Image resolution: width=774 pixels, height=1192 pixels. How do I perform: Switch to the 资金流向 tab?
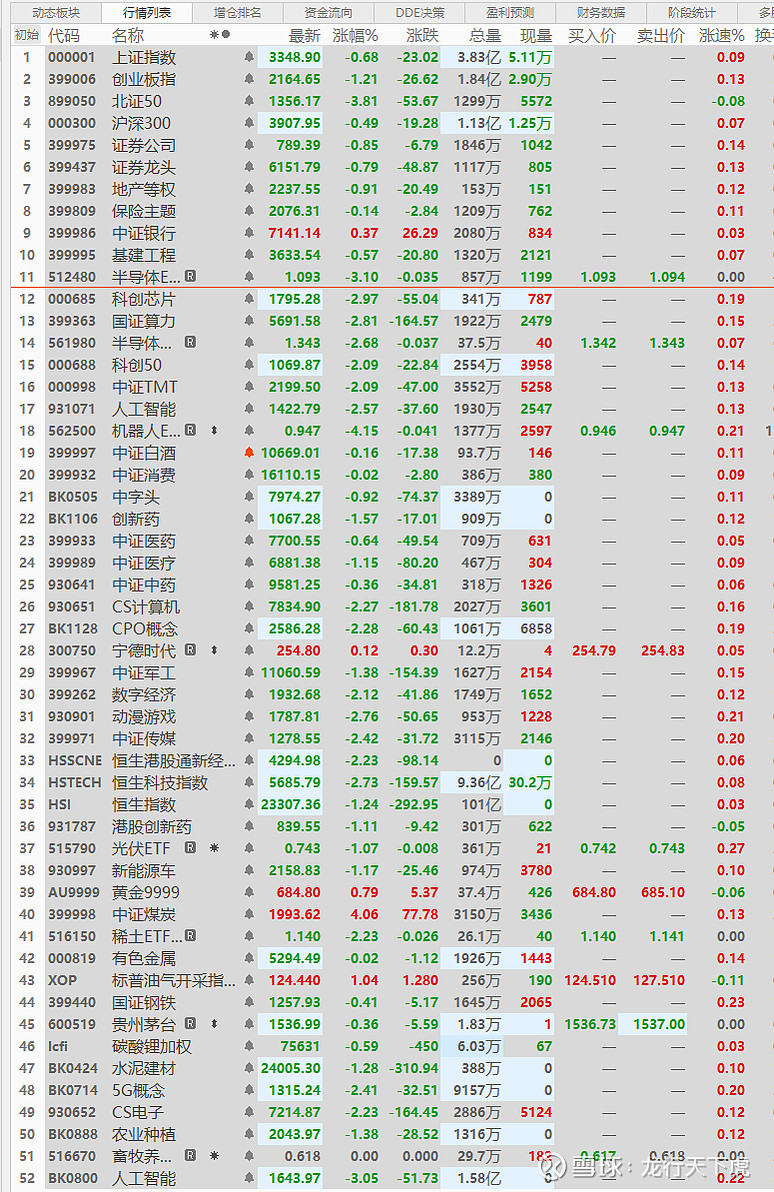328,13
